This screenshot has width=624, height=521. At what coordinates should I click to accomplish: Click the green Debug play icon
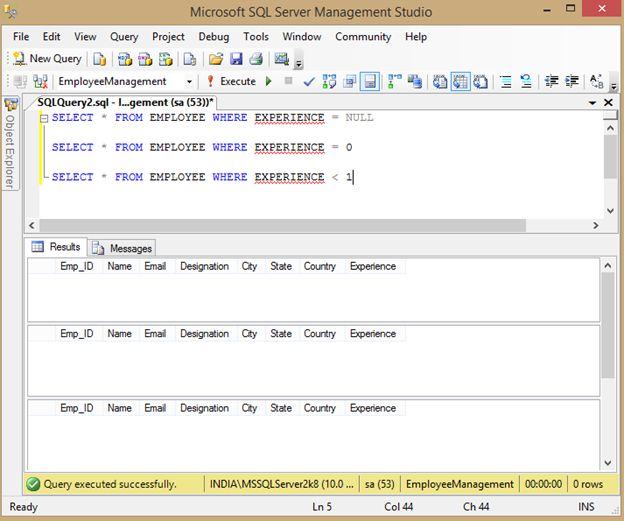pos(267,81)
